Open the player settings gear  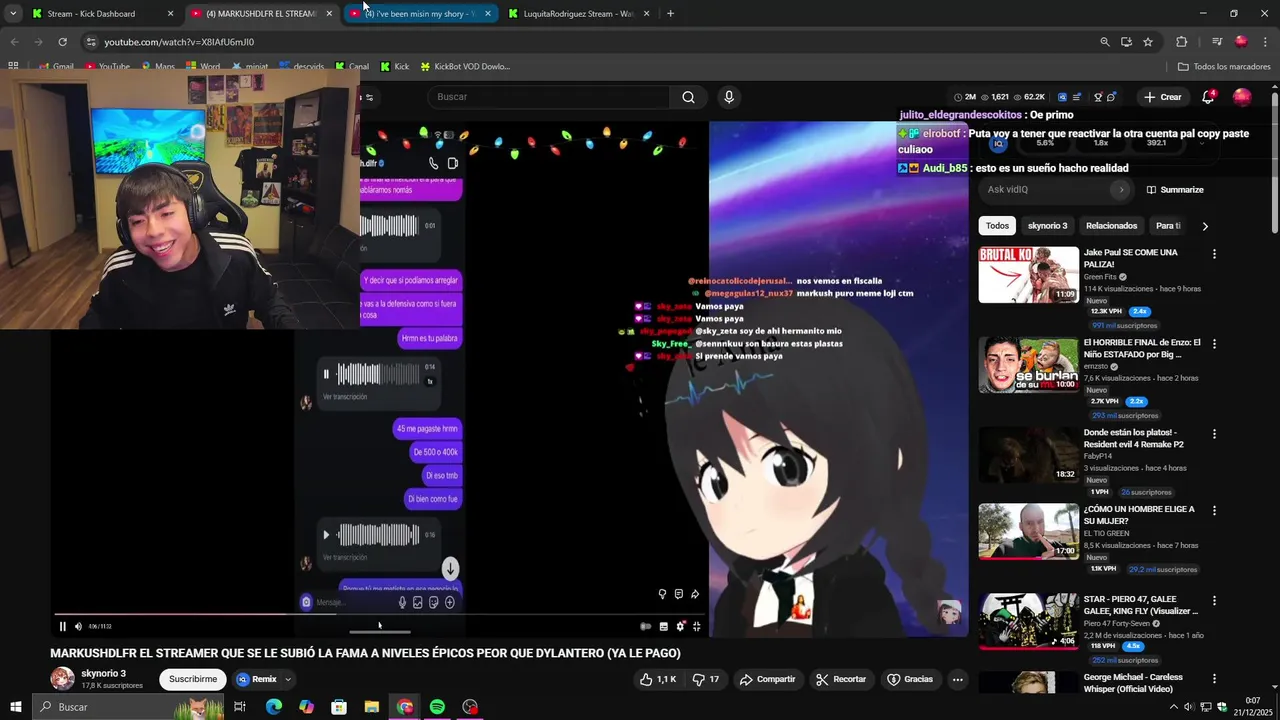pos(680,626)
